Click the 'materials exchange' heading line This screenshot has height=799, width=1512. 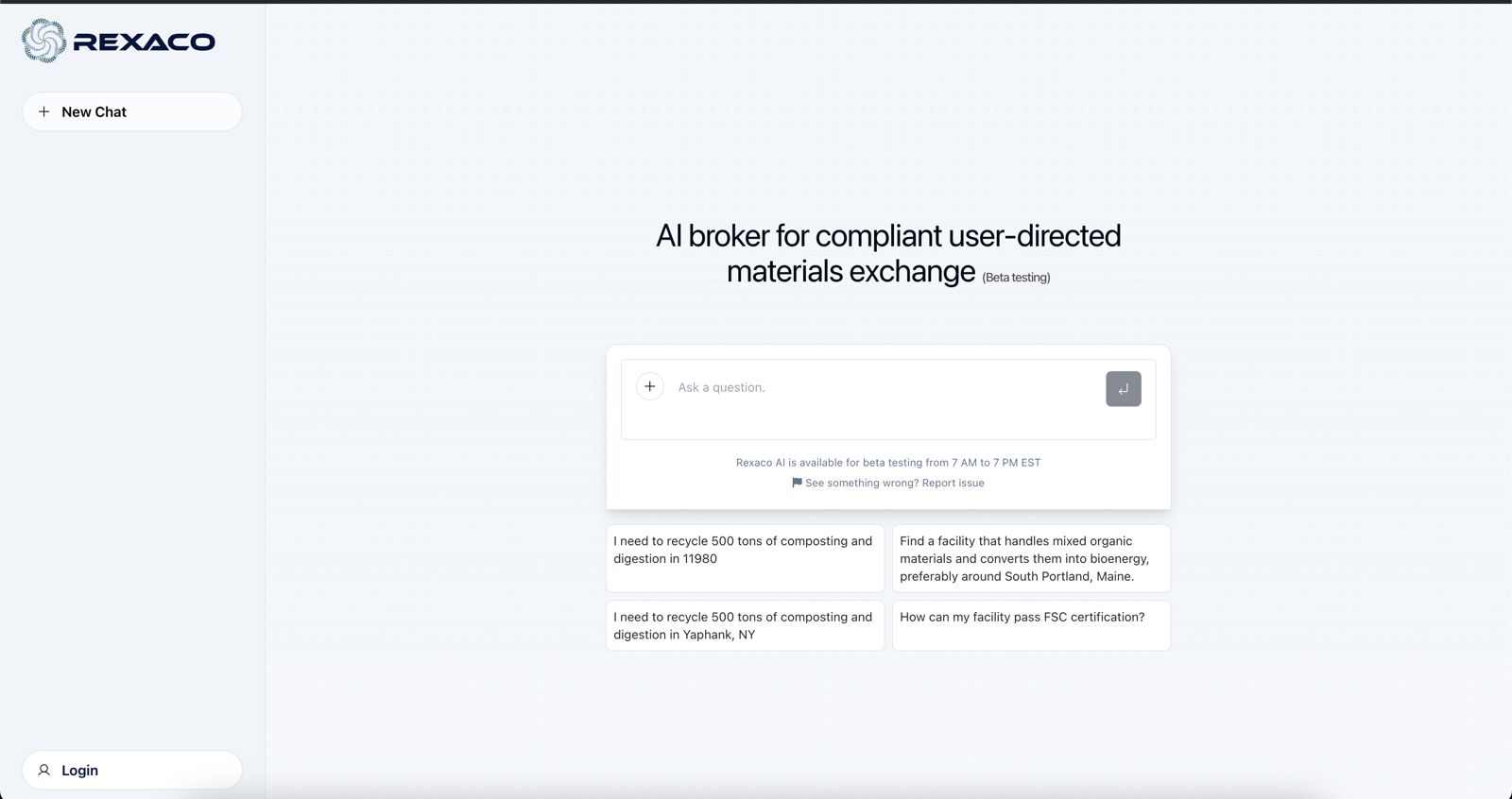click(850, 271)
